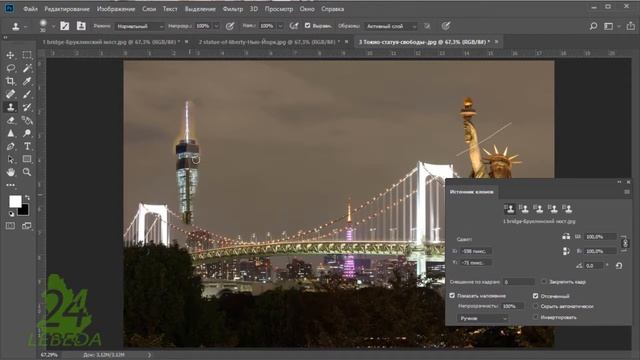Toggle pressure for opacity icon
The image size is (640, 360).
pos(230,26)
